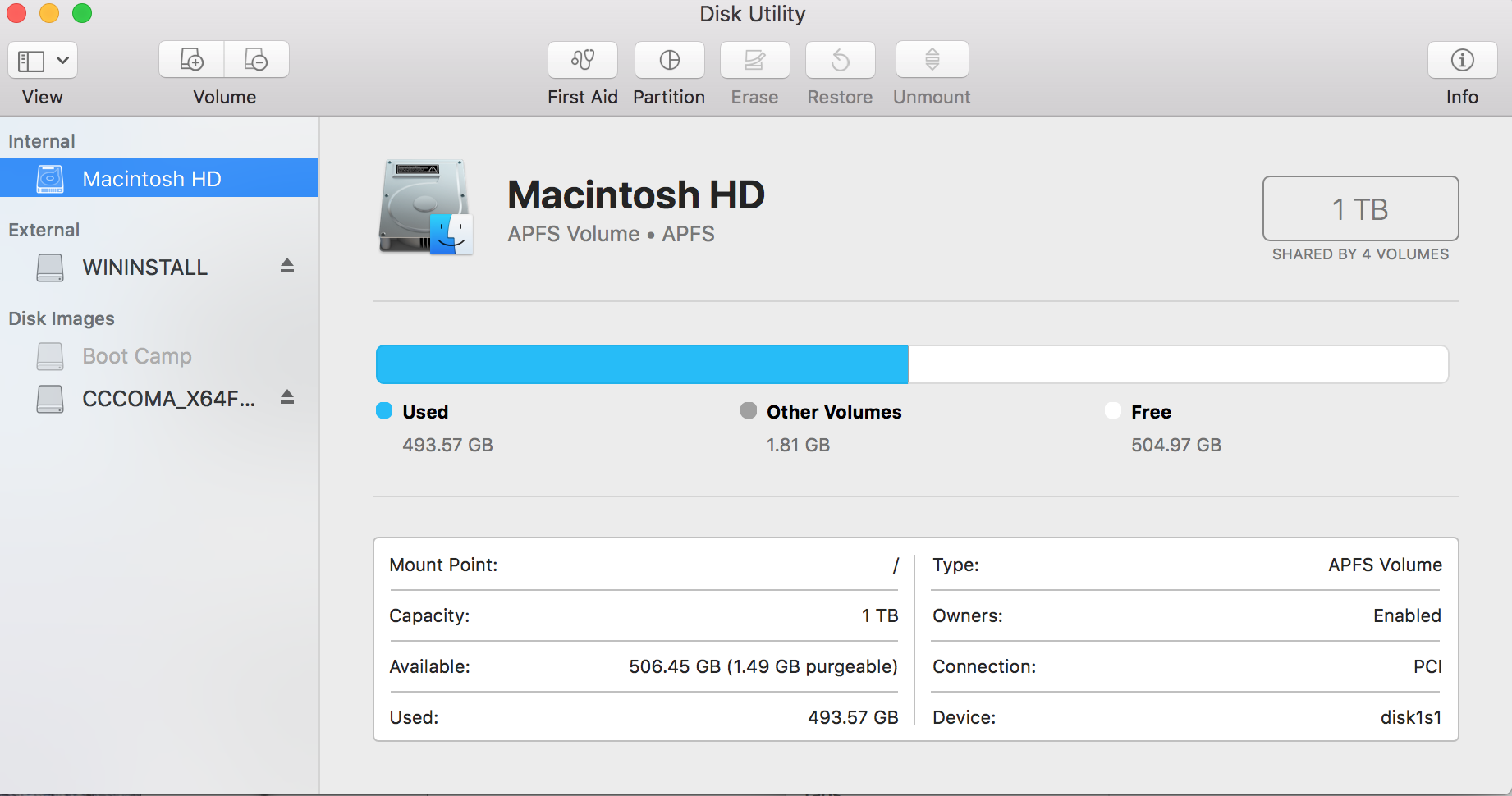Unmount the selected volume
The image size is (1512, 796).
931,59
